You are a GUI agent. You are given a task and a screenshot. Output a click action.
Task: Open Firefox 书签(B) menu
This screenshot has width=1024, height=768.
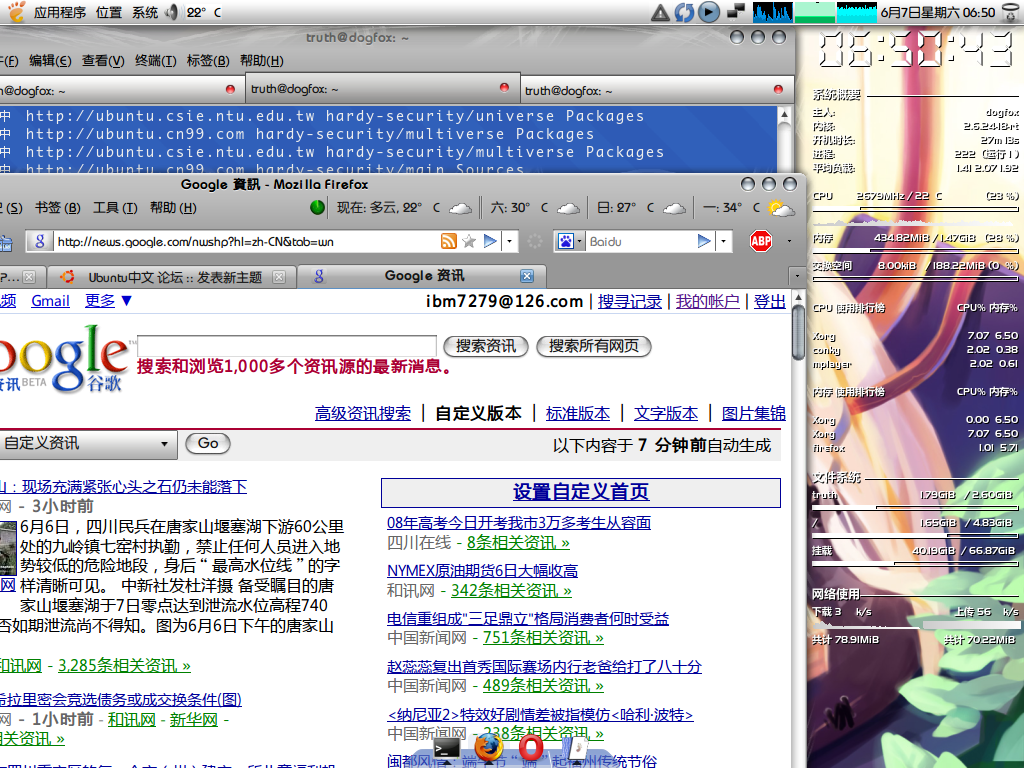tap(57, 208)
